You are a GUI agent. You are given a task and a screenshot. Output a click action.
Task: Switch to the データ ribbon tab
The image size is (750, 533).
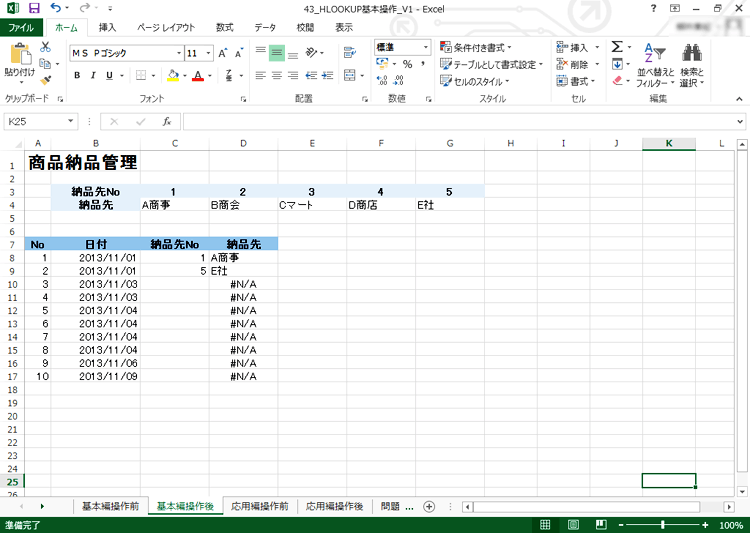pyautogui.click(x=265, y=27)
